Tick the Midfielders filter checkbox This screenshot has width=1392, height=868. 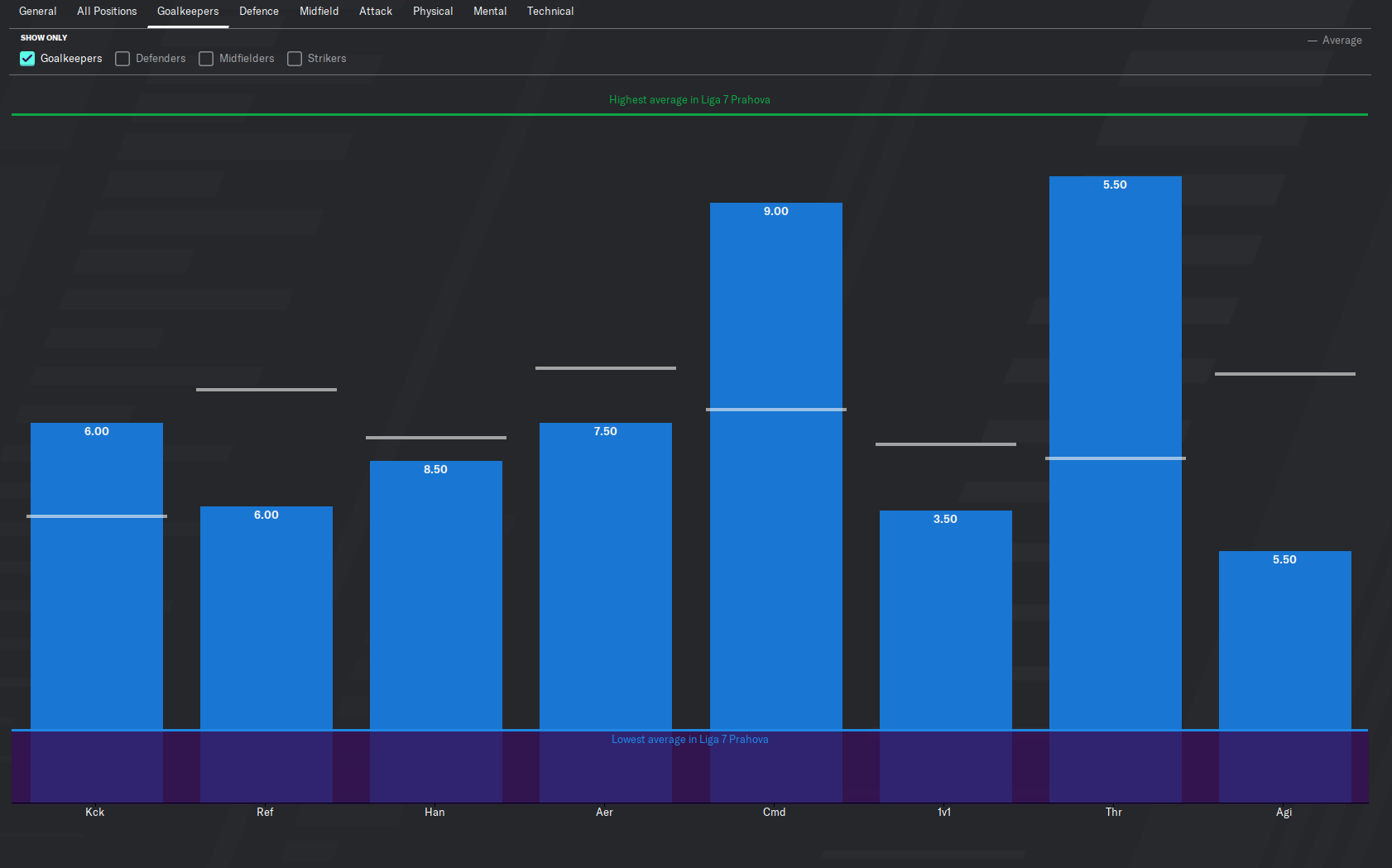(206, 59)
